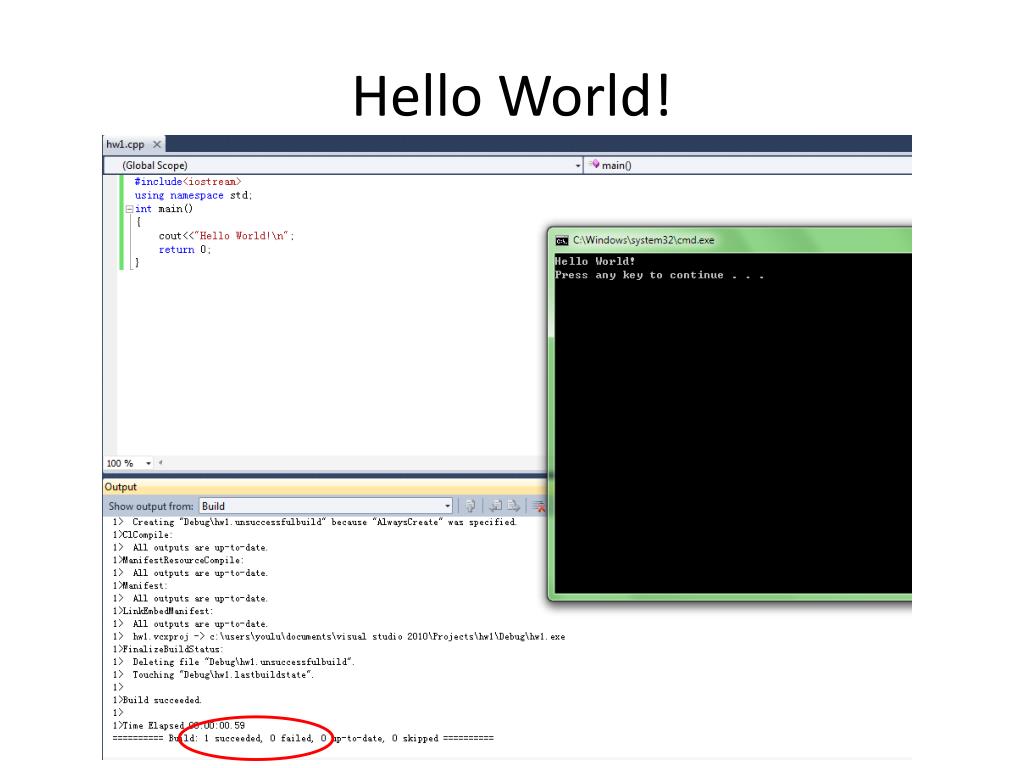Click 'Deleting file Debug\hw1.unsuccessfulbuild' output line
Image resolution: width=1024 pixels, height=768 pixels.
234,662
